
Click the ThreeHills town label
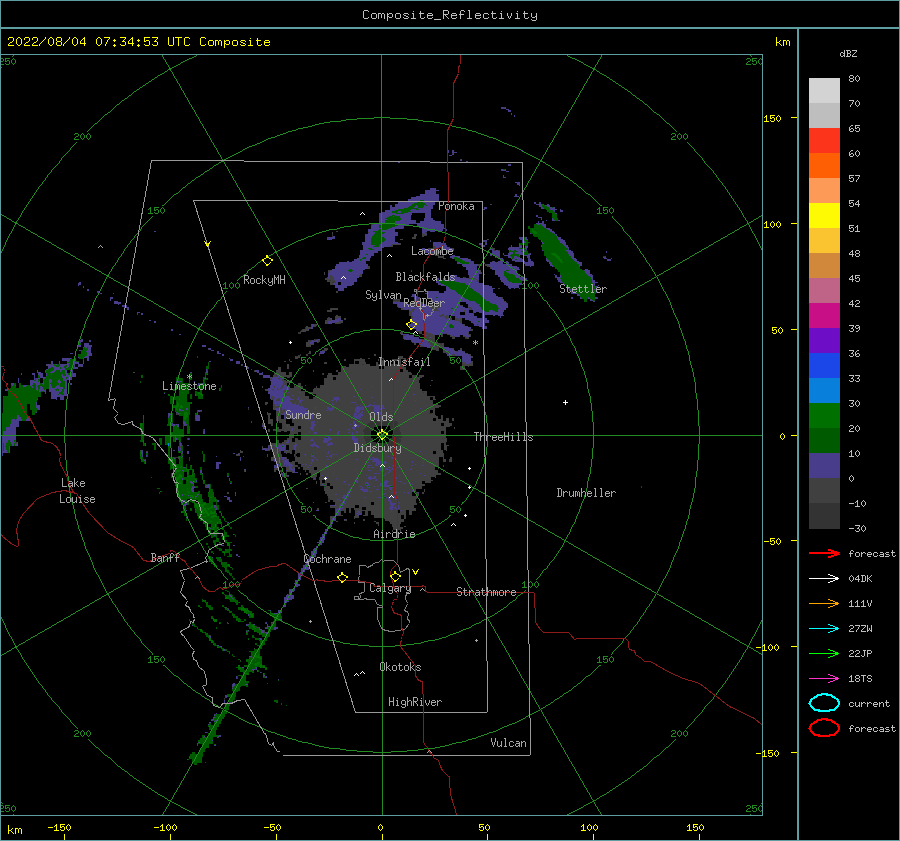503,437
